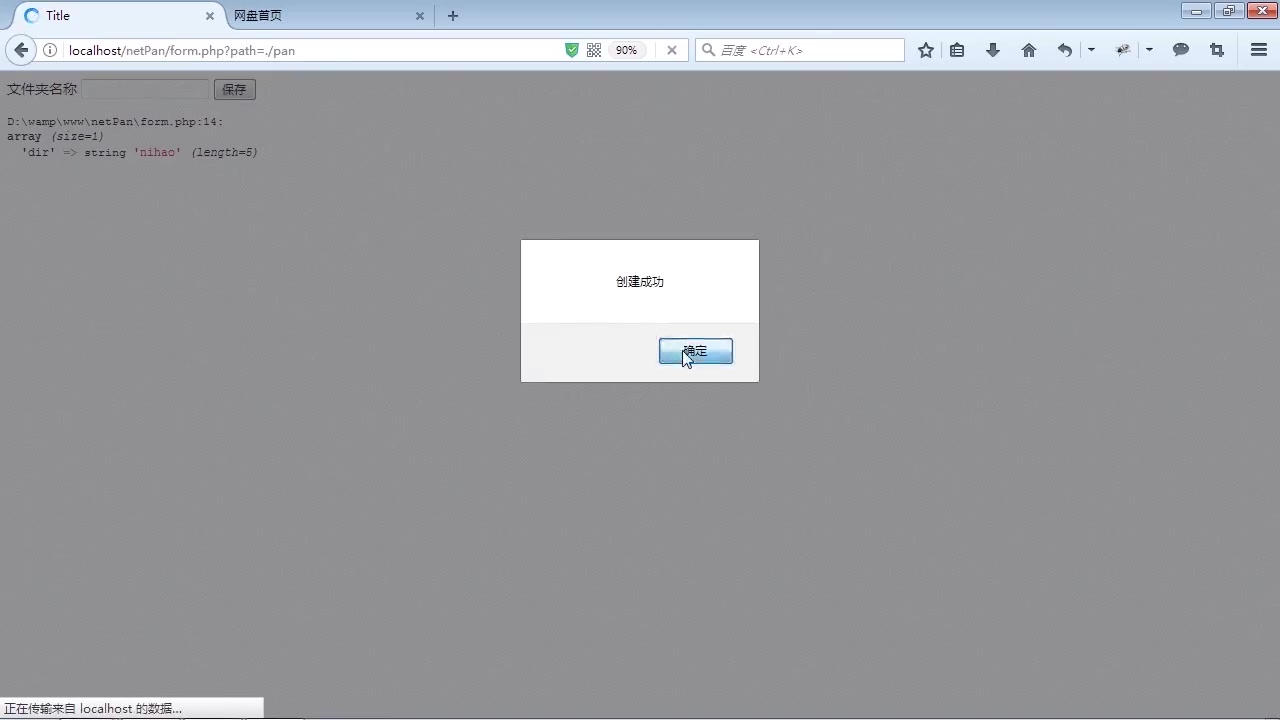Open the chat bubble toolbar icon
The height and width of the screenshot is (720, 1280).
coord(1181,50)
